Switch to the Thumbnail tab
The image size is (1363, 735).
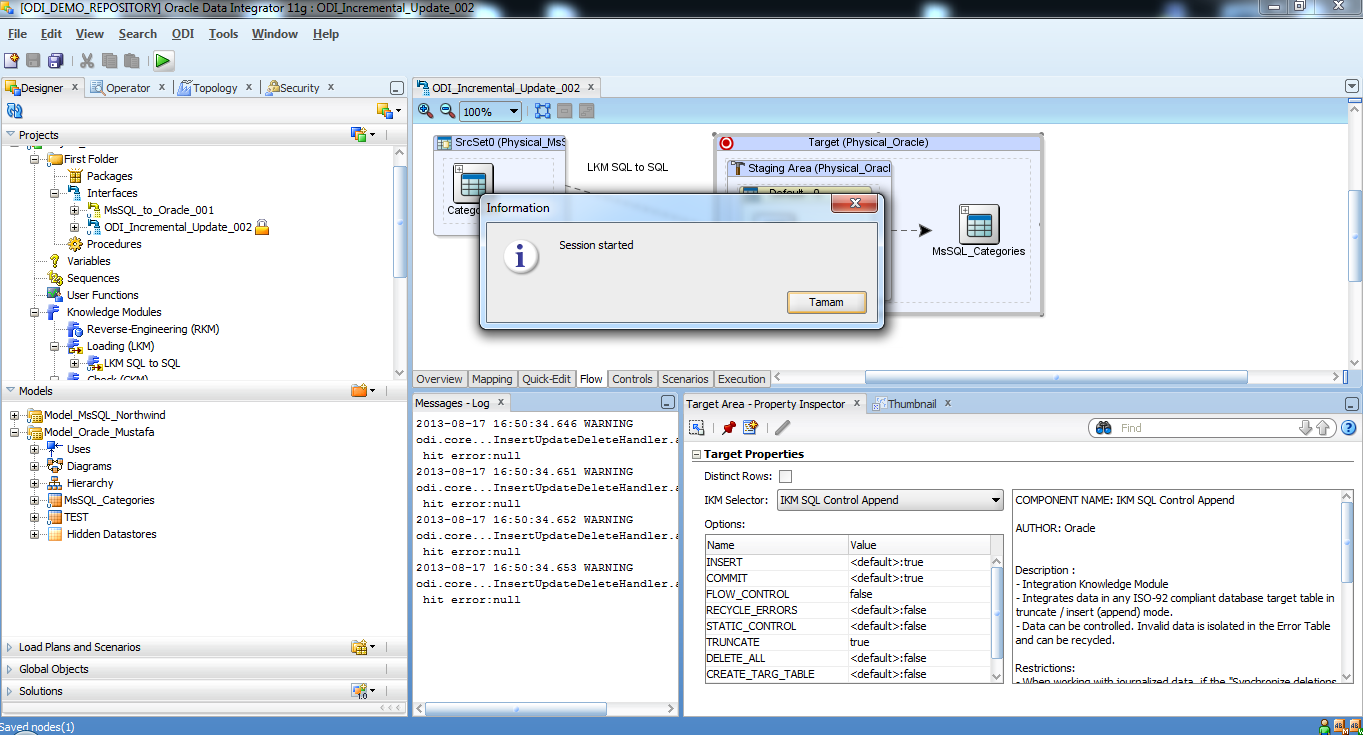pyautogui.click(x=912, y=404)
